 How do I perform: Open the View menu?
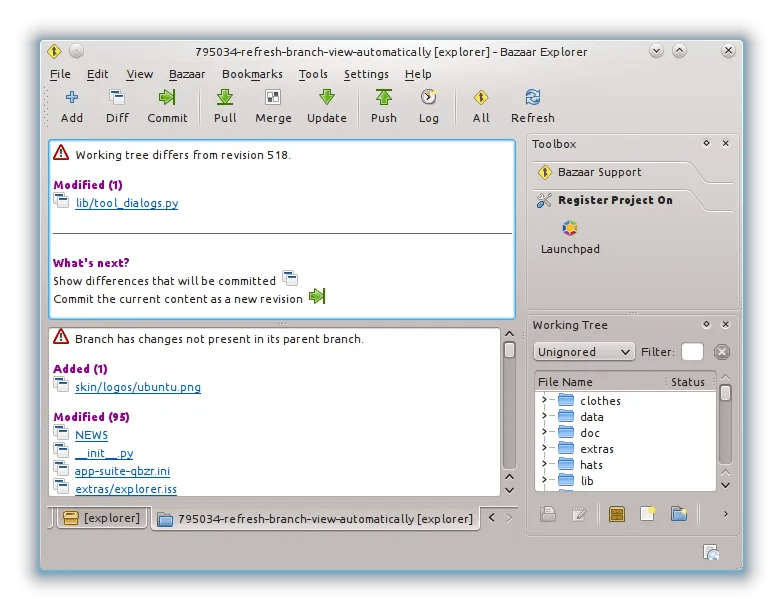(x=139, y=74)
